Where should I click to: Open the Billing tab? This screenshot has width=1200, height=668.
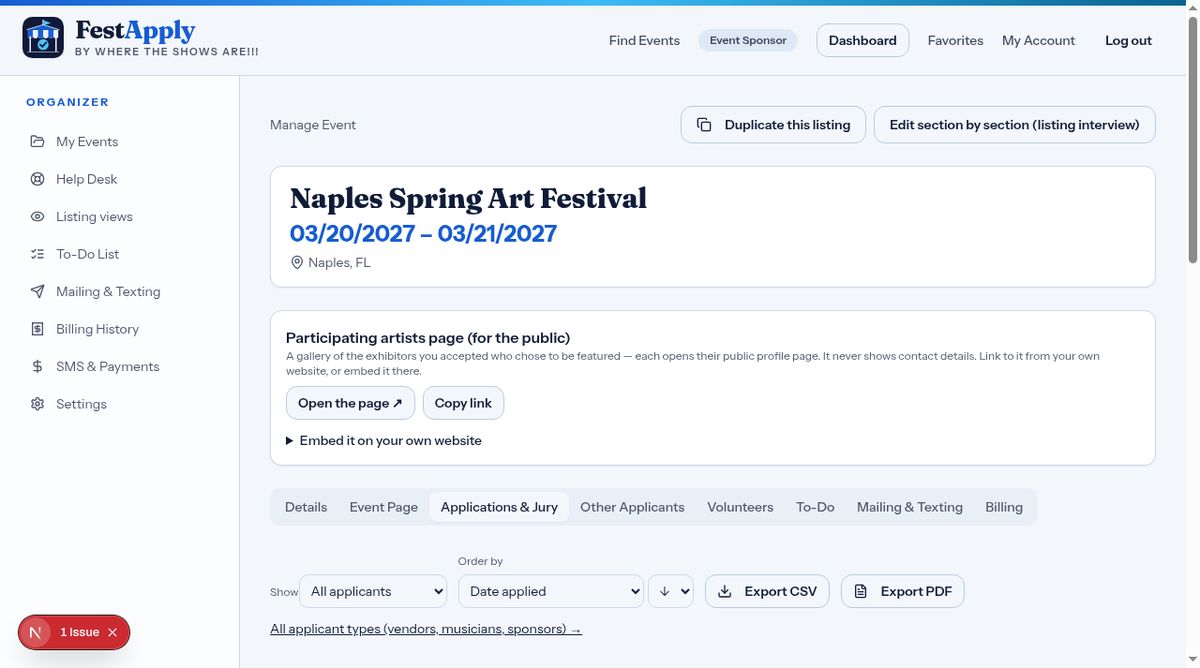coord(1004,507)
